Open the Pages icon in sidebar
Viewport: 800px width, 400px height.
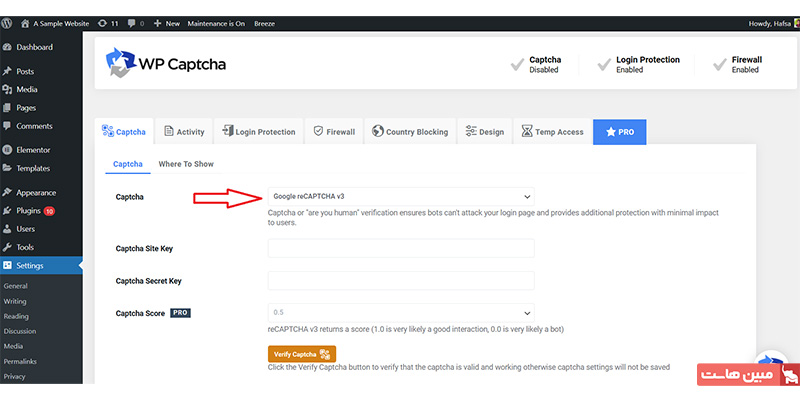pyautogui.click(x=7, y=108)
